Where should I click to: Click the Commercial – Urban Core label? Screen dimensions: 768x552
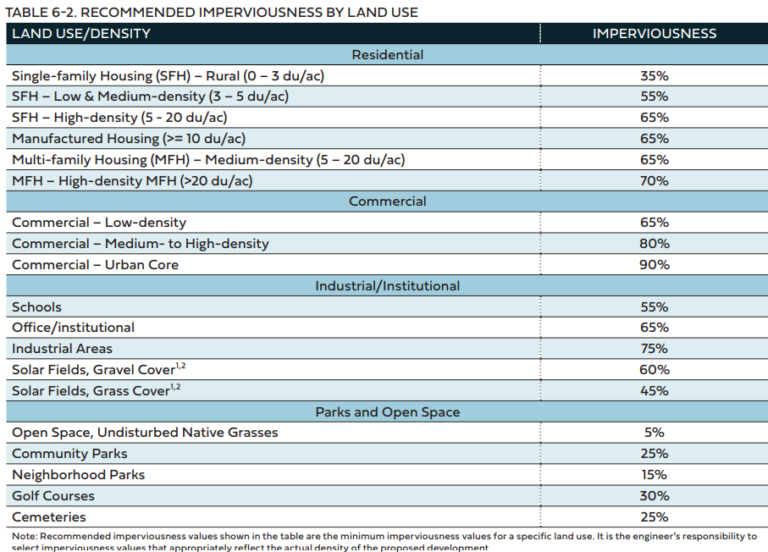coord(95,264)
